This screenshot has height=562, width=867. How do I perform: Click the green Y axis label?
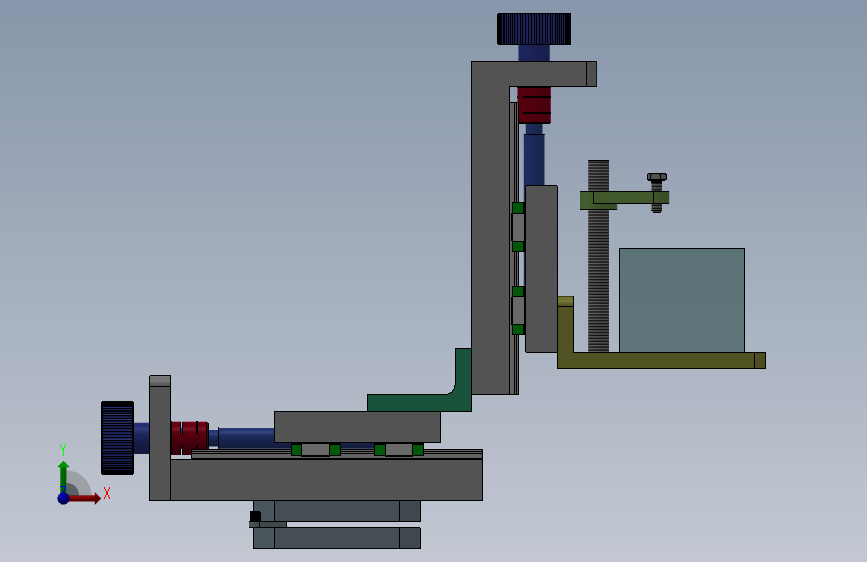(63, 450)
